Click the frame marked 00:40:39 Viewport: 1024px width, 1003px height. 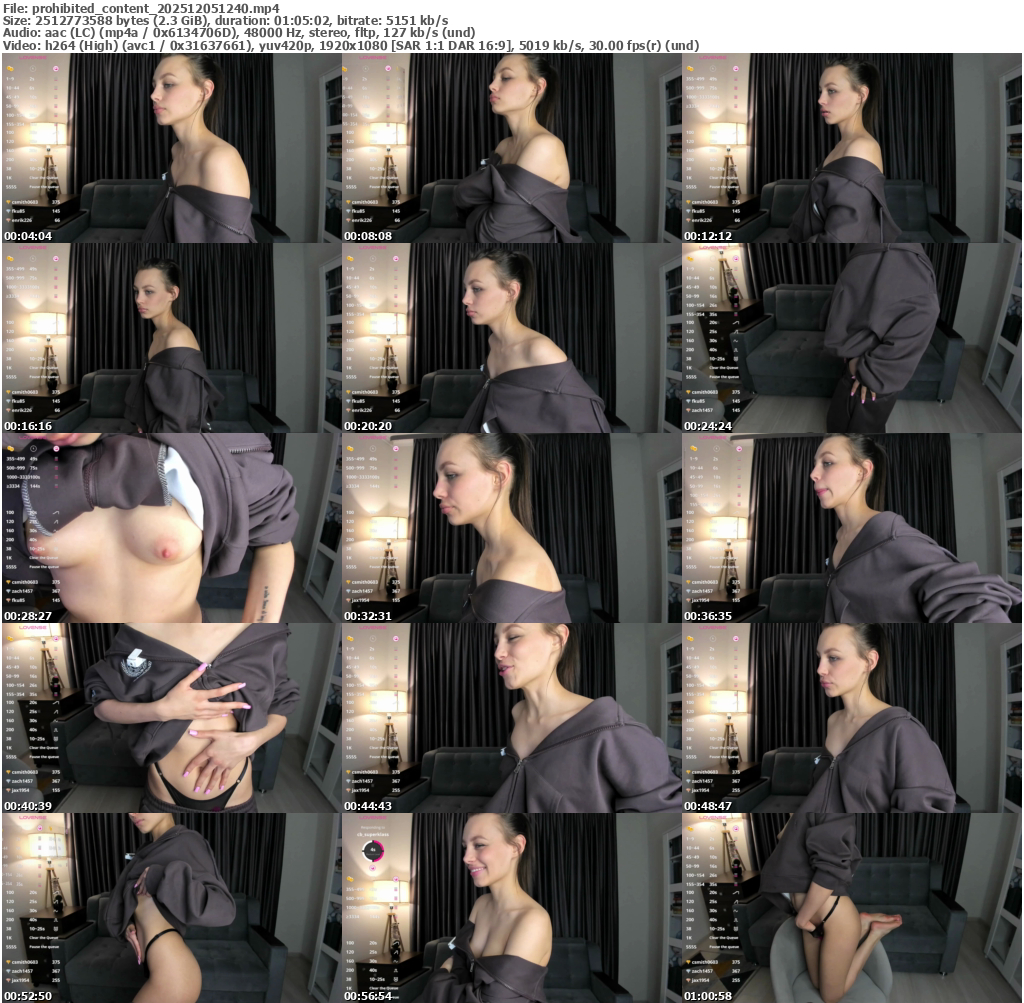coord(171,718)
